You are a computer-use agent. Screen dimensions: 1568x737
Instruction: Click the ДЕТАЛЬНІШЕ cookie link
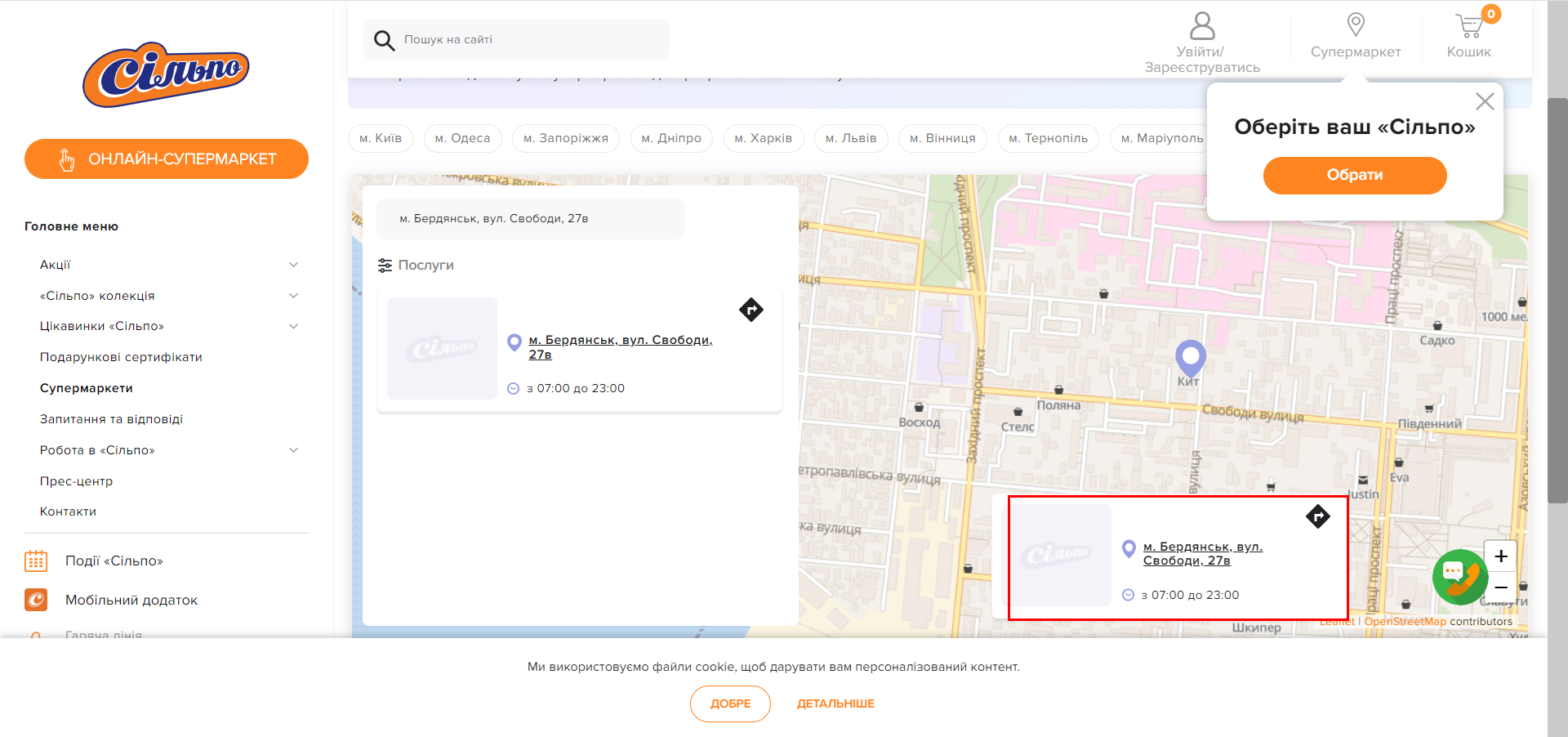835,703
